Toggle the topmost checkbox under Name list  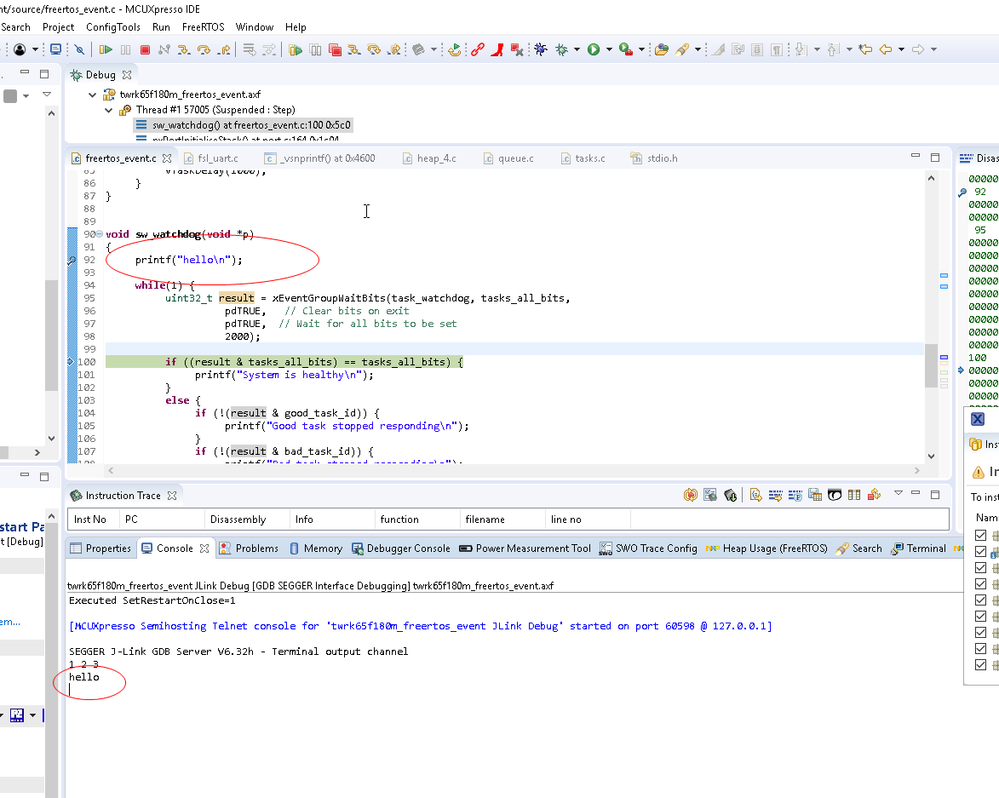(981, 536)
